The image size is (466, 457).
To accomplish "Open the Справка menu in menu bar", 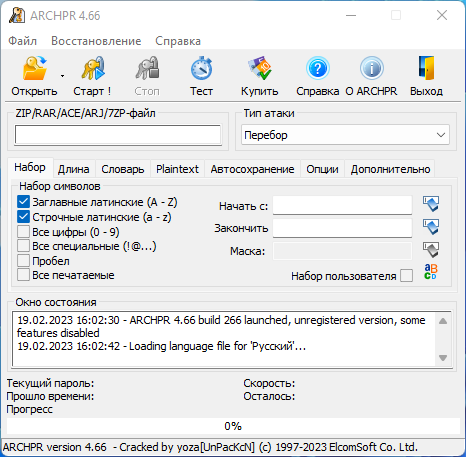I will [178, 41].
